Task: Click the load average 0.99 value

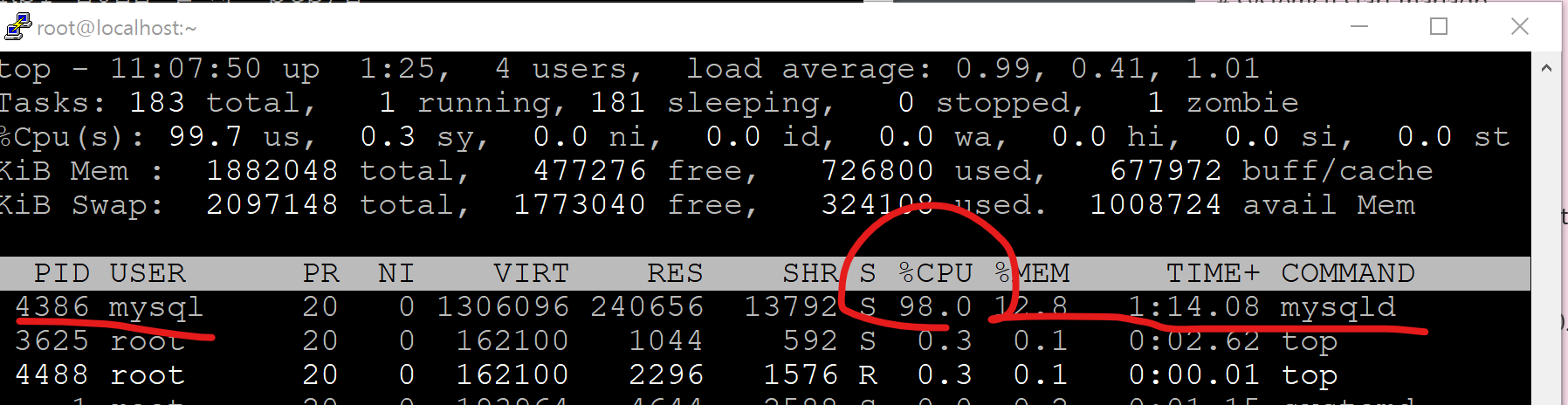Action: pyautogui.click(x=994, y=68)
